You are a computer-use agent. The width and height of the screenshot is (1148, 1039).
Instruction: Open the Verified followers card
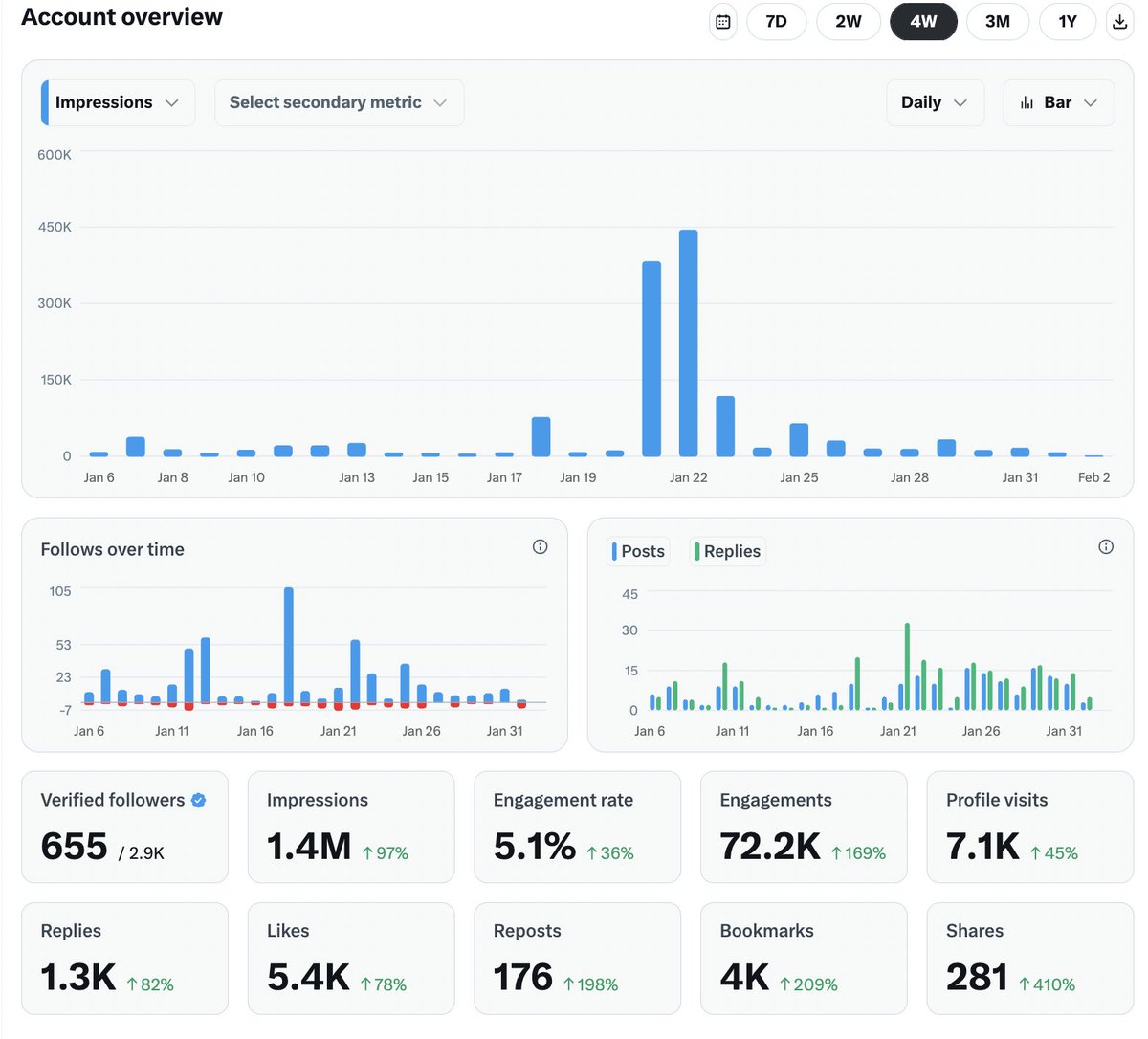click(125, 827)
